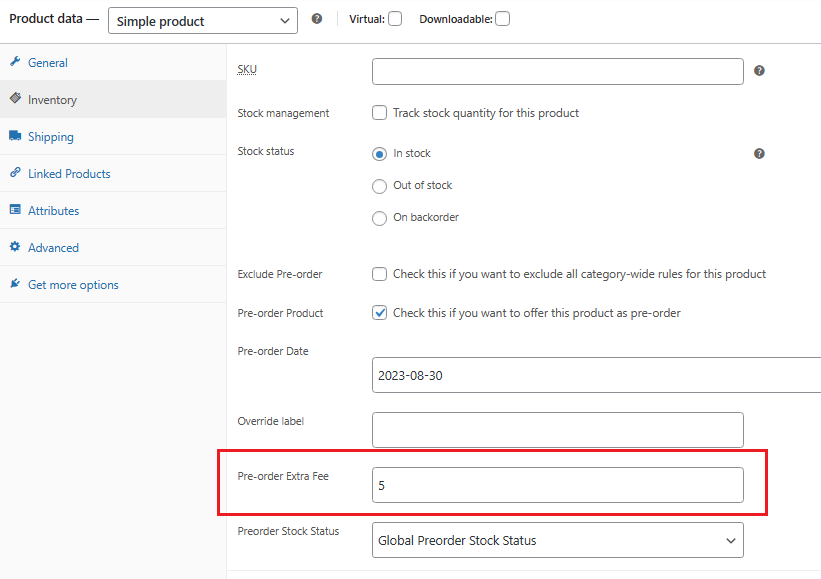Image resolution: width=821 pixels, height=579 pixels.
Task: Select the On backorder radio button
Action: point(379,218)
